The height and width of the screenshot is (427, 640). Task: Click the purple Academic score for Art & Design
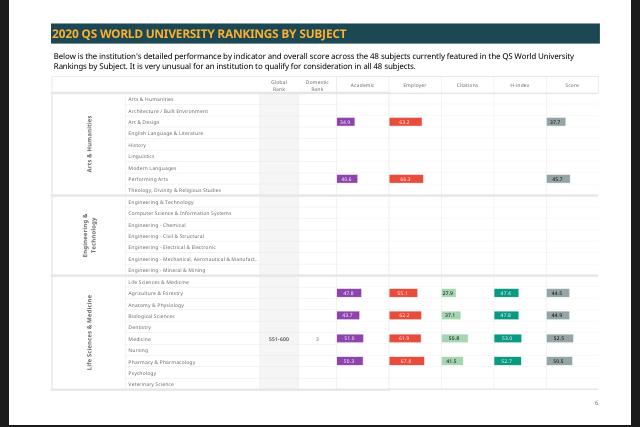[345, 122]
